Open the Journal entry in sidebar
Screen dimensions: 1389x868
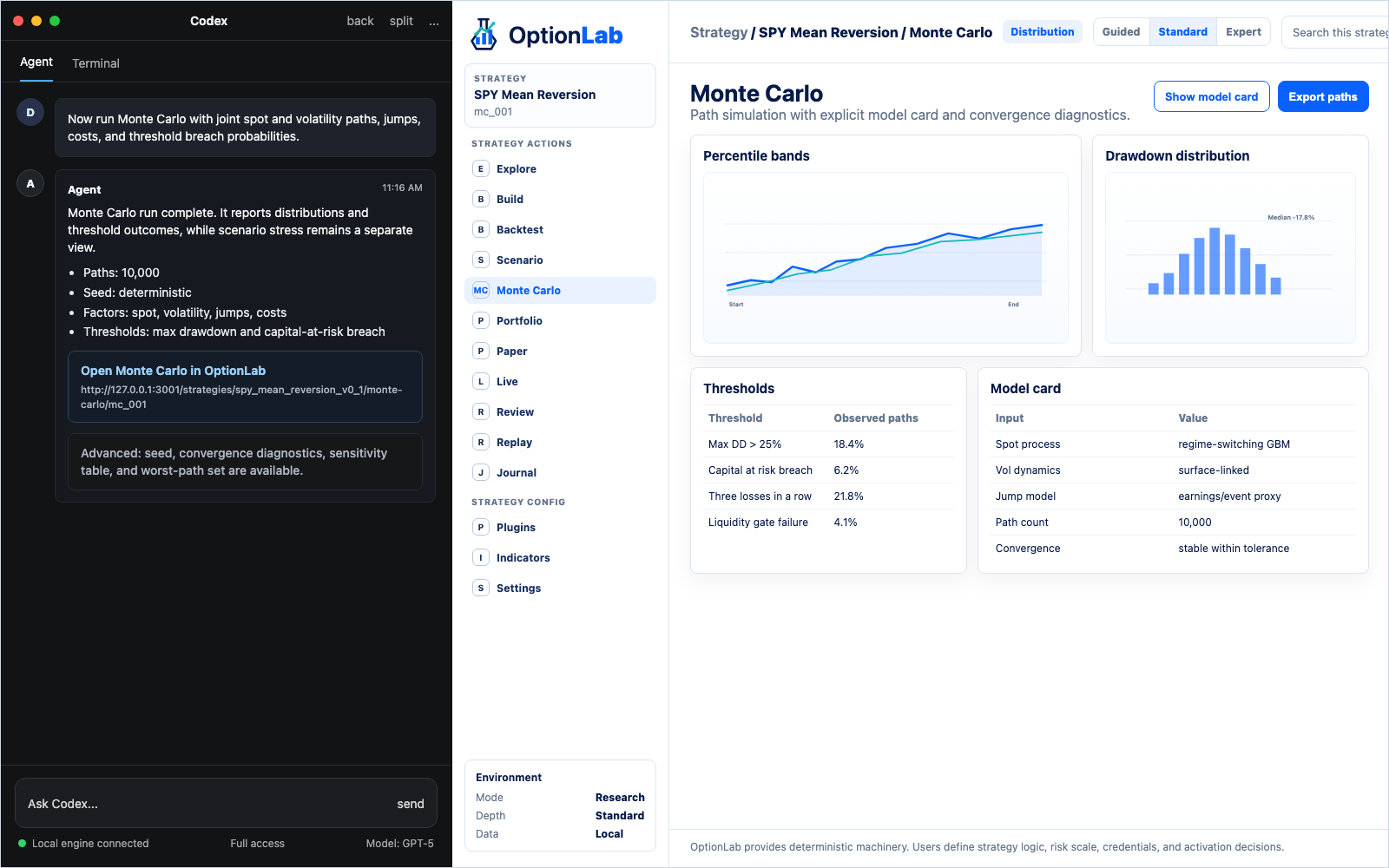[560, 473]
